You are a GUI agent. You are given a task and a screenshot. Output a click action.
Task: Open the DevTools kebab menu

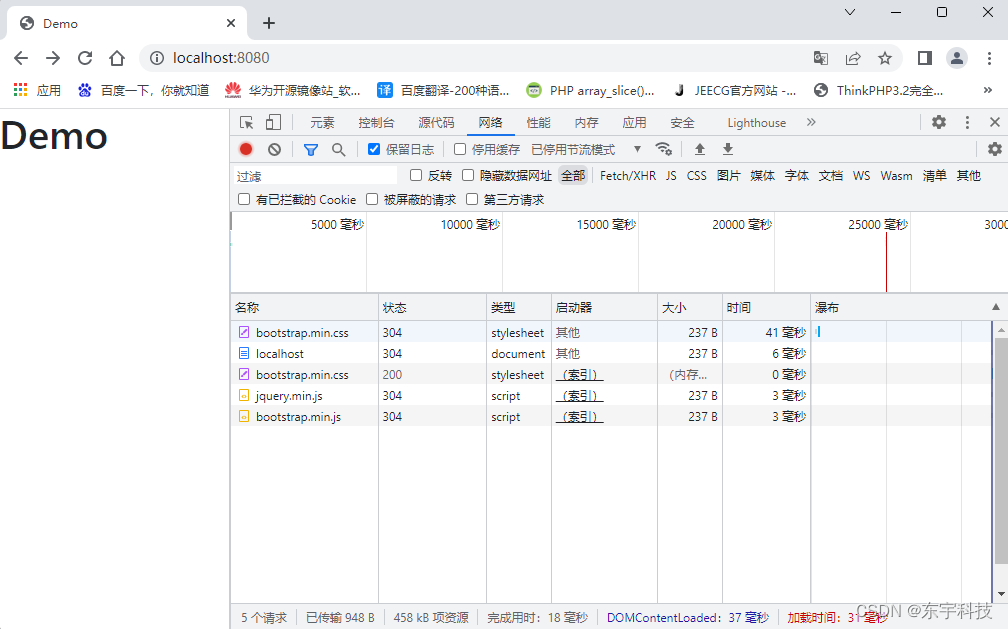click(x=967, y=122)
